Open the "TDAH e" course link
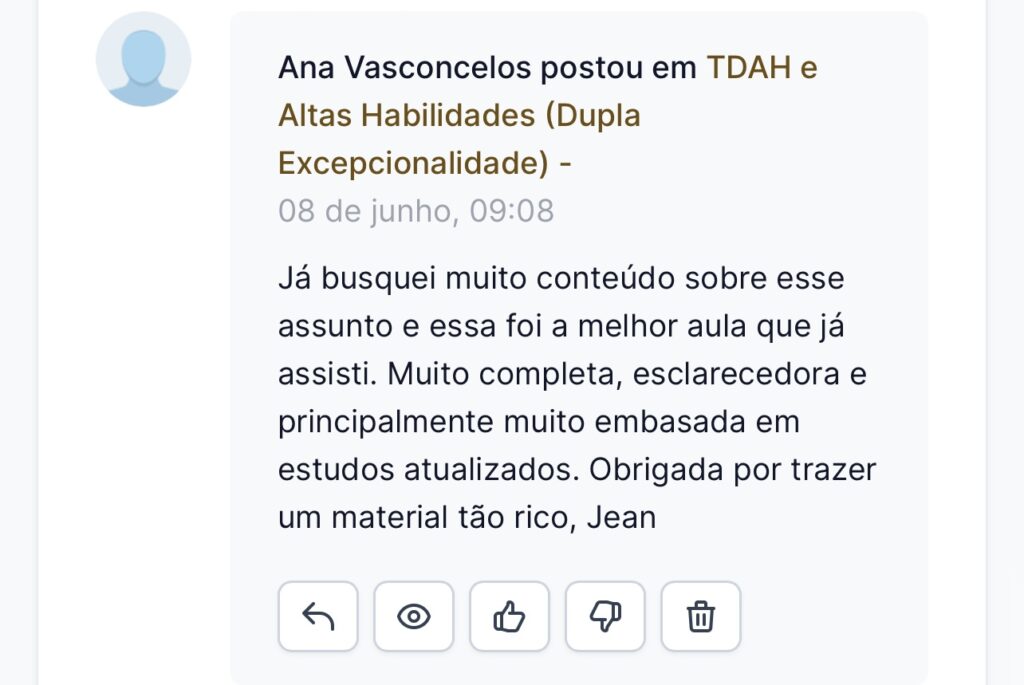 pos(762,67)
